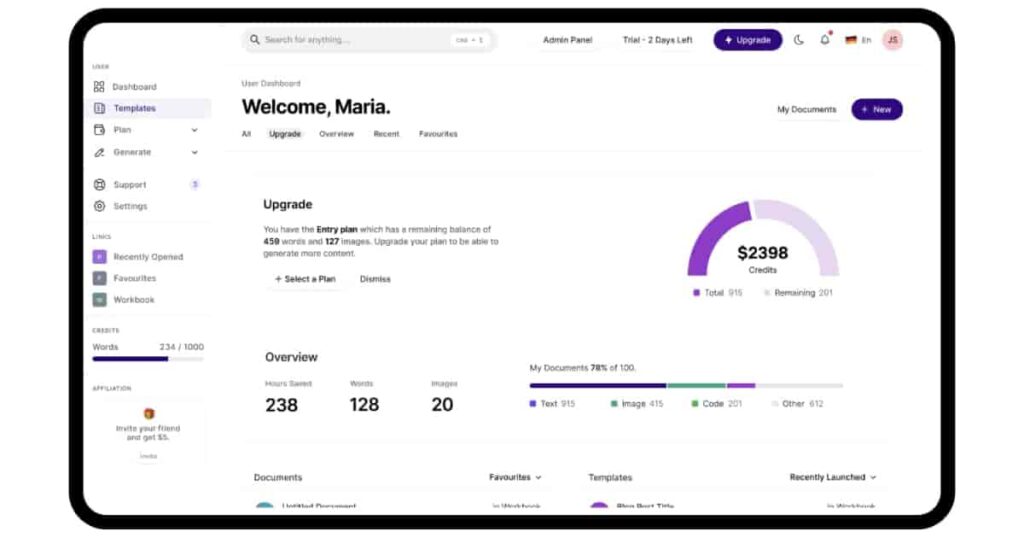
Task: Dismiss the upgrade notice
Action: tap(375, 279)
